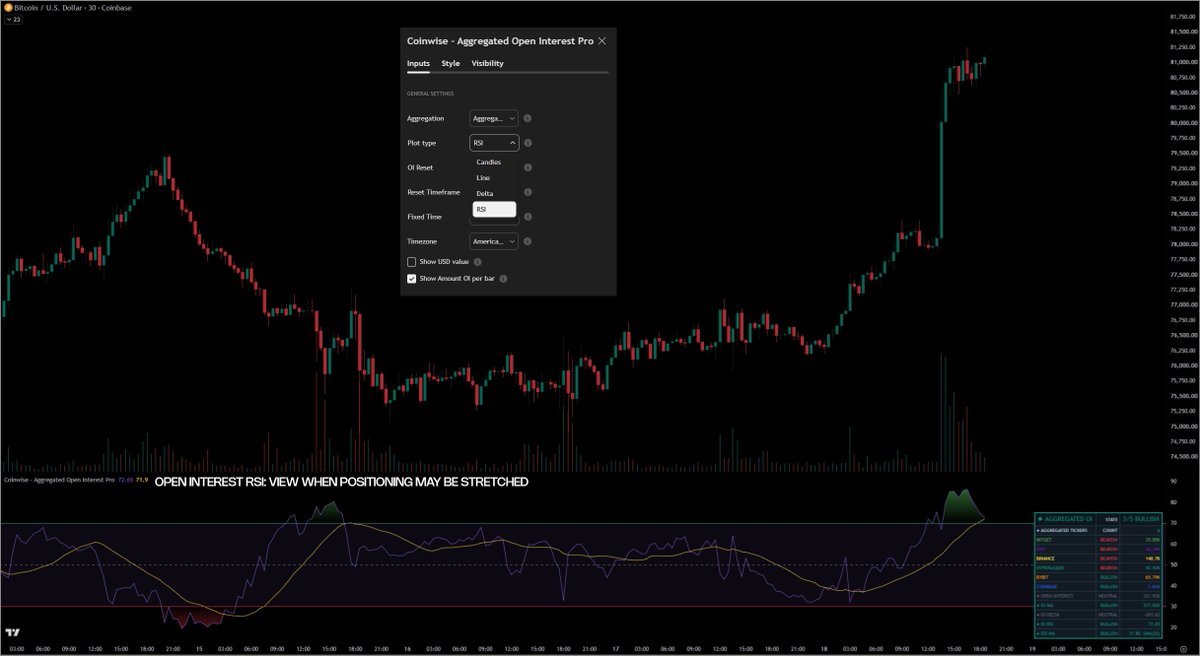1200x656 pixels.
Task: Switch to the Style tab
Action: [x=451, y=63]
